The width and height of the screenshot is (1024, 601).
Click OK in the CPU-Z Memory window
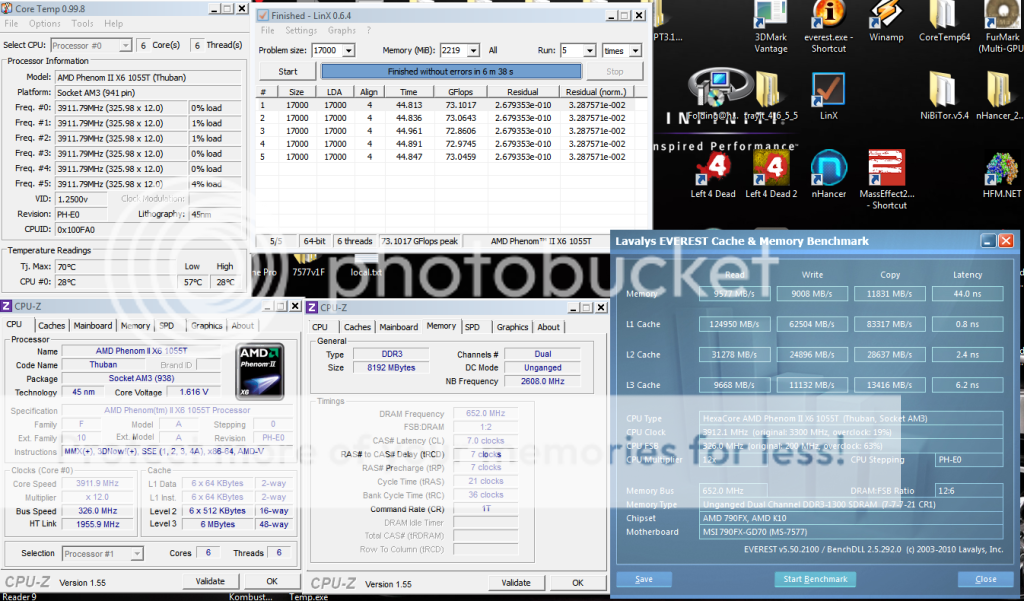pos(578,582)
